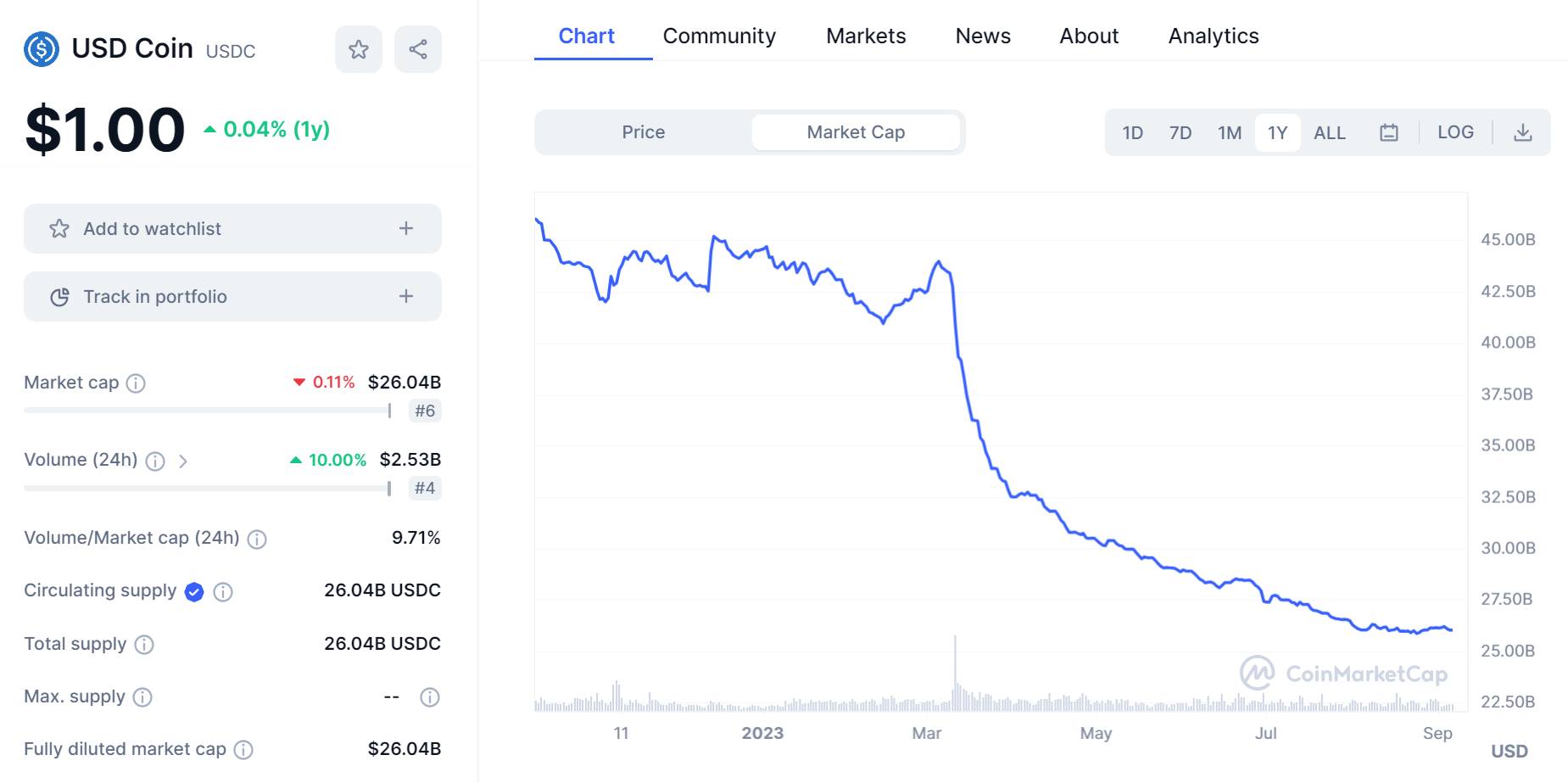Click pie chart icon in Track in portfolio
This screenshot has width=1568, height=783.
click(59, 297)
